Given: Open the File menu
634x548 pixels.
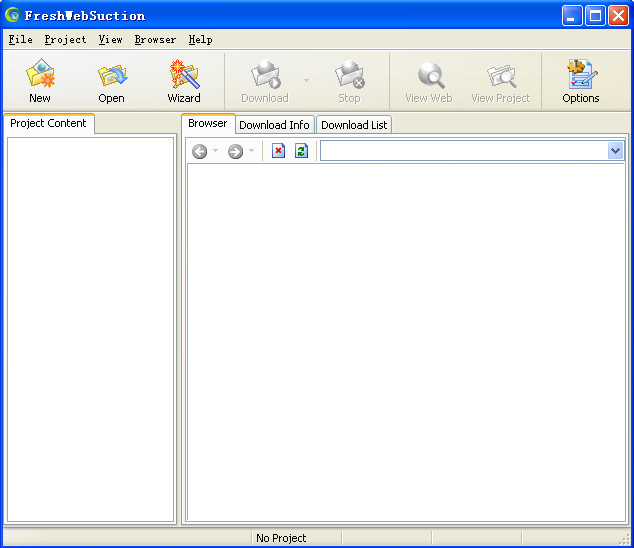Looking at the screenshot, I should 20,40.
